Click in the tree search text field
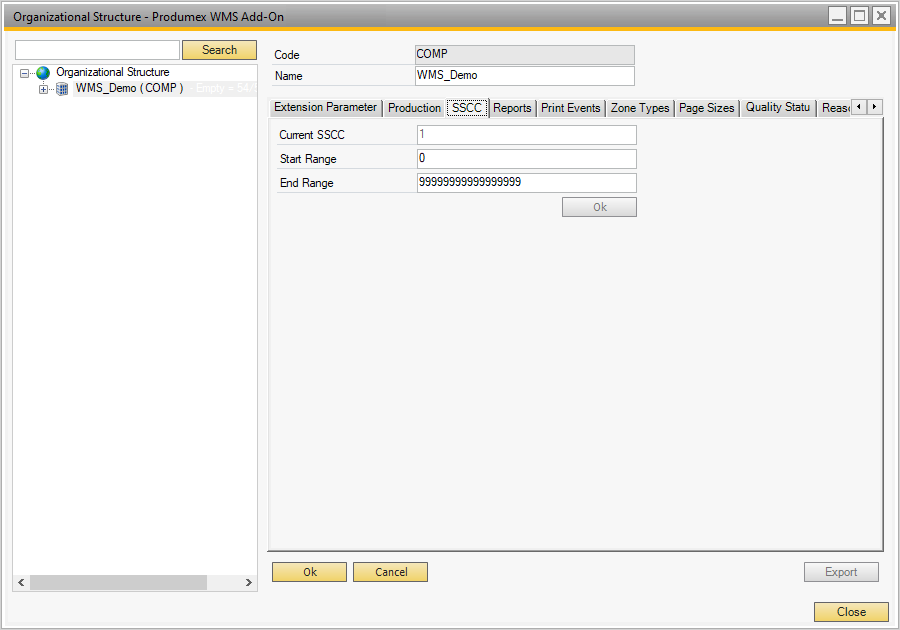Viewport: 900px width, 630px height. coord(97,50)
